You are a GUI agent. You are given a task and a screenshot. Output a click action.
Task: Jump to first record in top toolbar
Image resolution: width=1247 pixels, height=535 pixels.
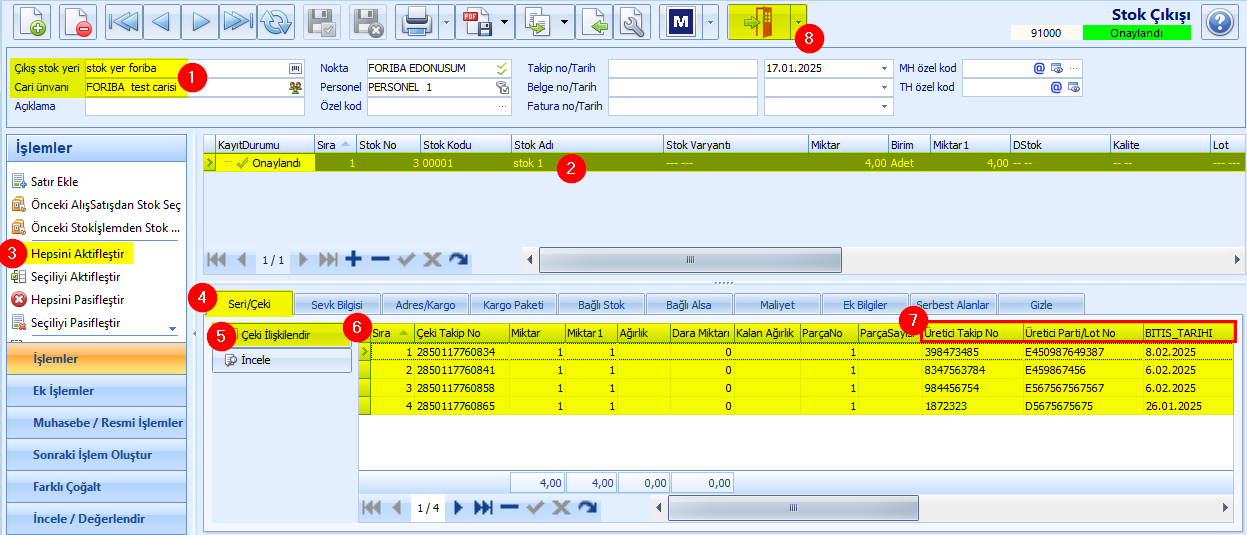124,21
